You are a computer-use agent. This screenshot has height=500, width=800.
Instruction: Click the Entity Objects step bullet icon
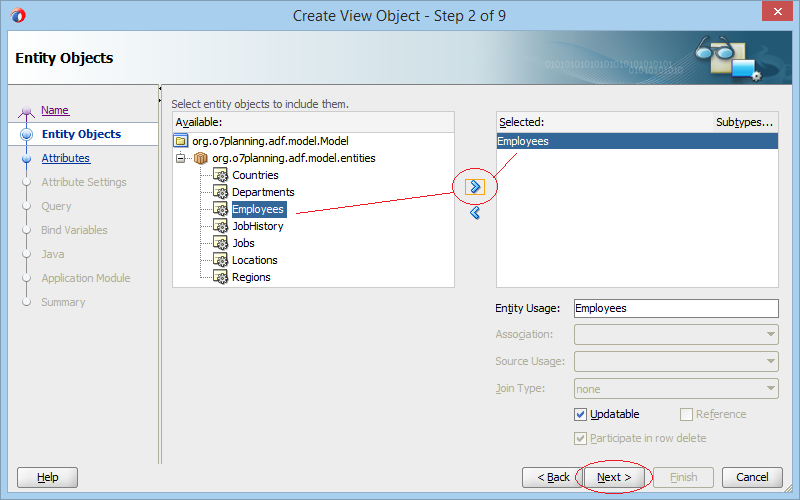pyautogui.click(x=27, y=134)
